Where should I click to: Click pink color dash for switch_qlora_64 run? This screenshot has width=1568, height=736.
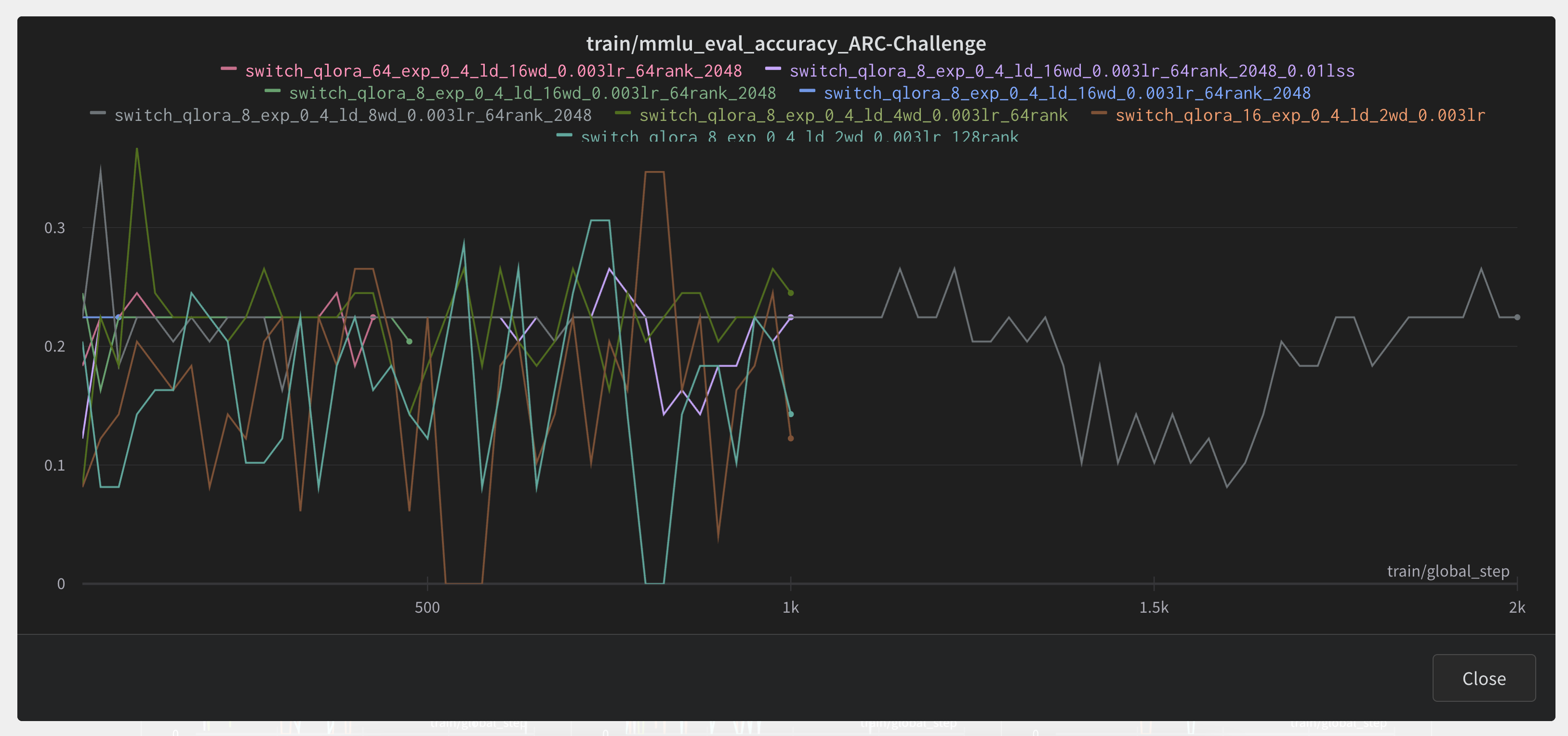pos(228,69)
